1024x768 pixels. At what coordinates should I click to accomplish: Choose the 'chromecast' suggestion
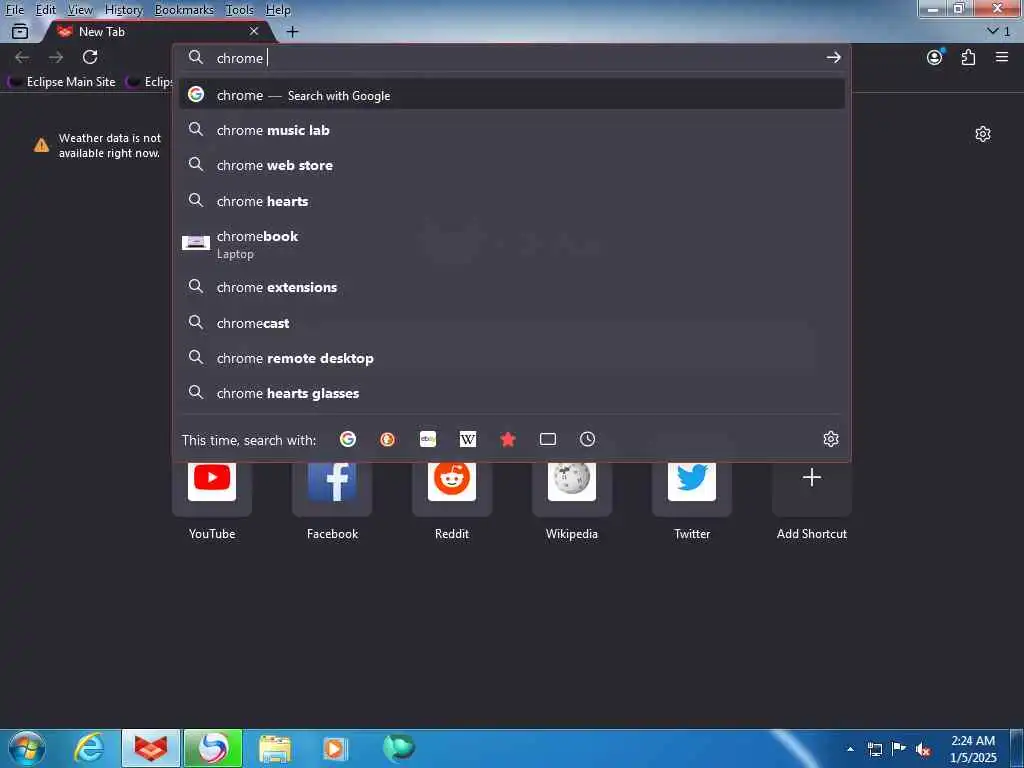tap(511, 323)
